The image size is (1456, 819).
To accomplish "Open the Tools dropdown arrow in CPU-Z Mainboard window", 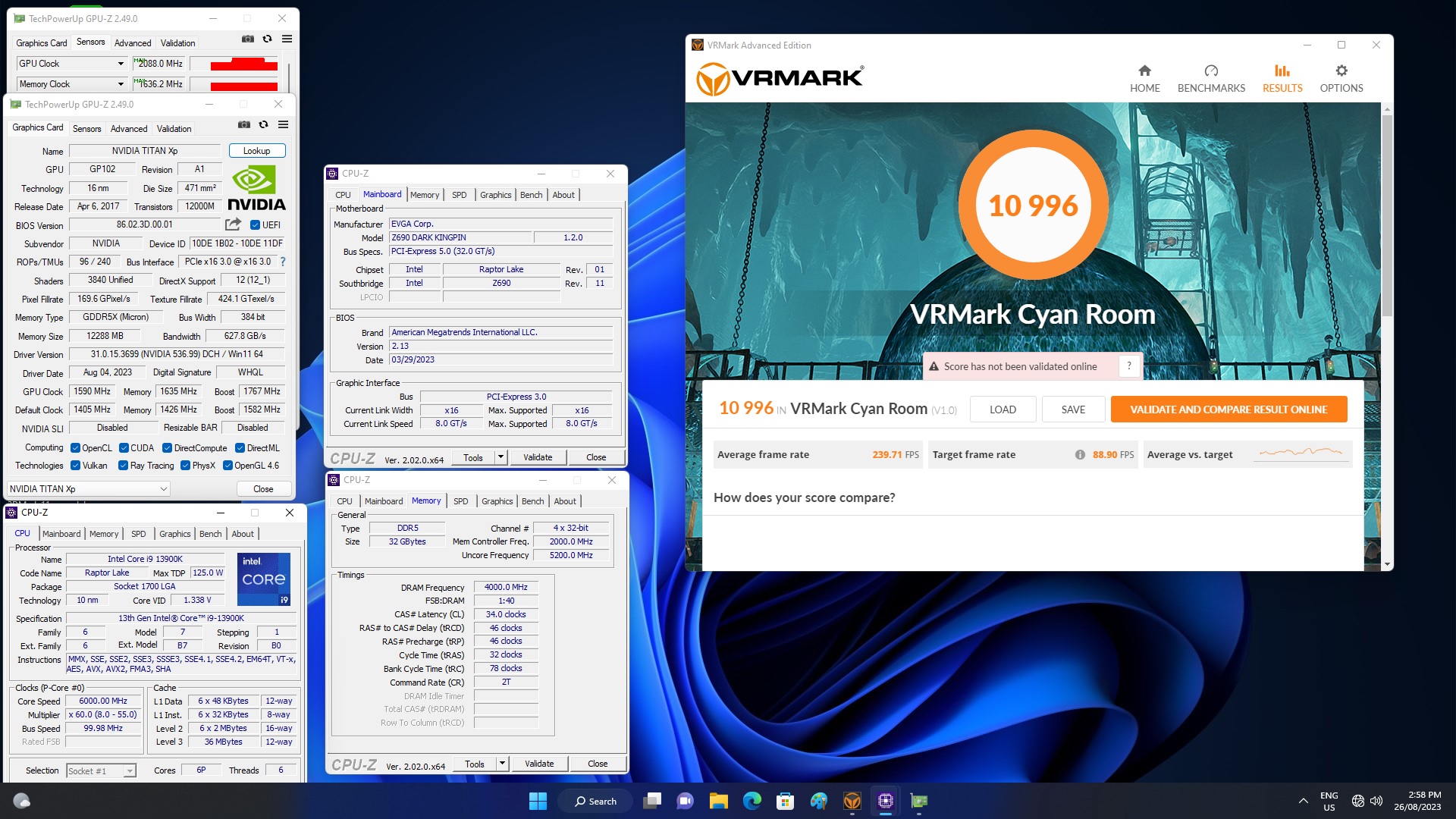I will click(x=500, y=457).
